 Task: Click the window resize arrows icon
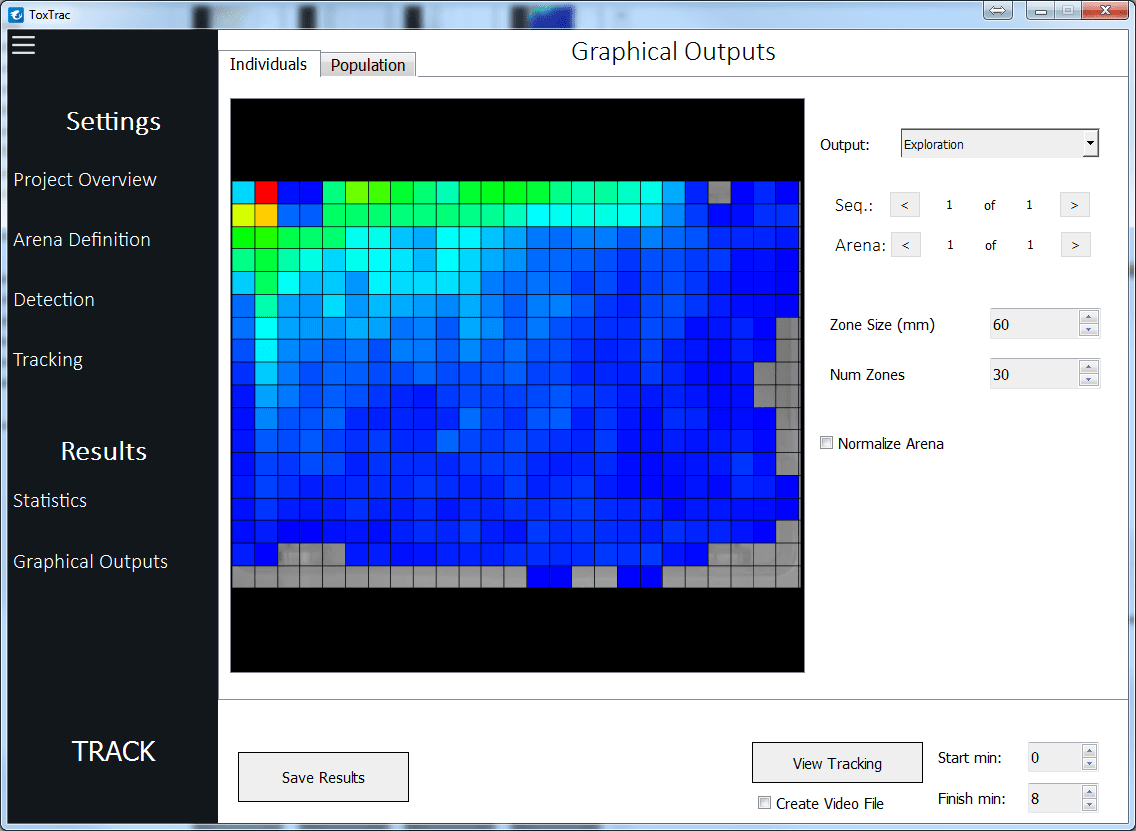pos(997,10)
